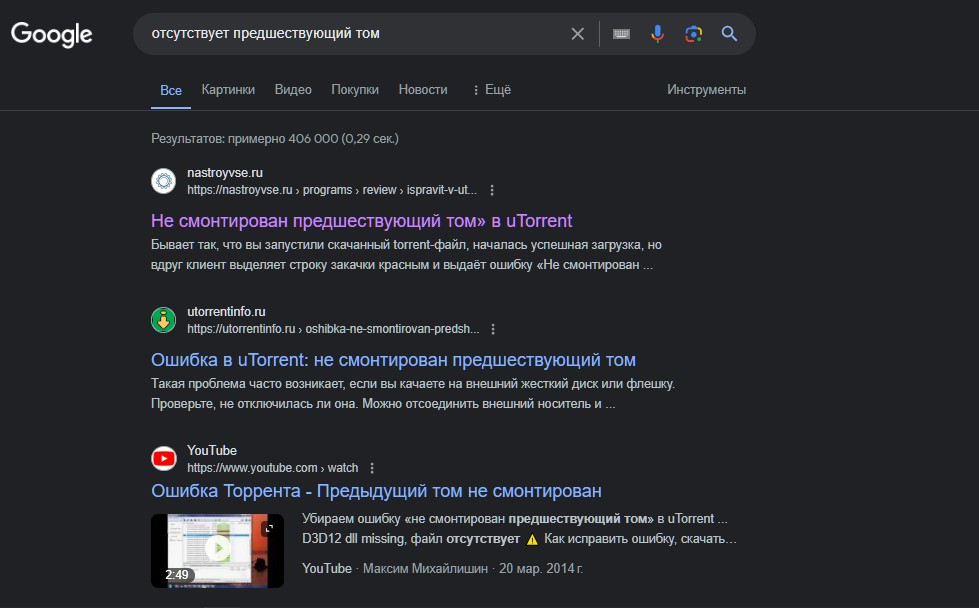
Task: Click the nastroyvse.ru site favicon
Action: [163, 181]
